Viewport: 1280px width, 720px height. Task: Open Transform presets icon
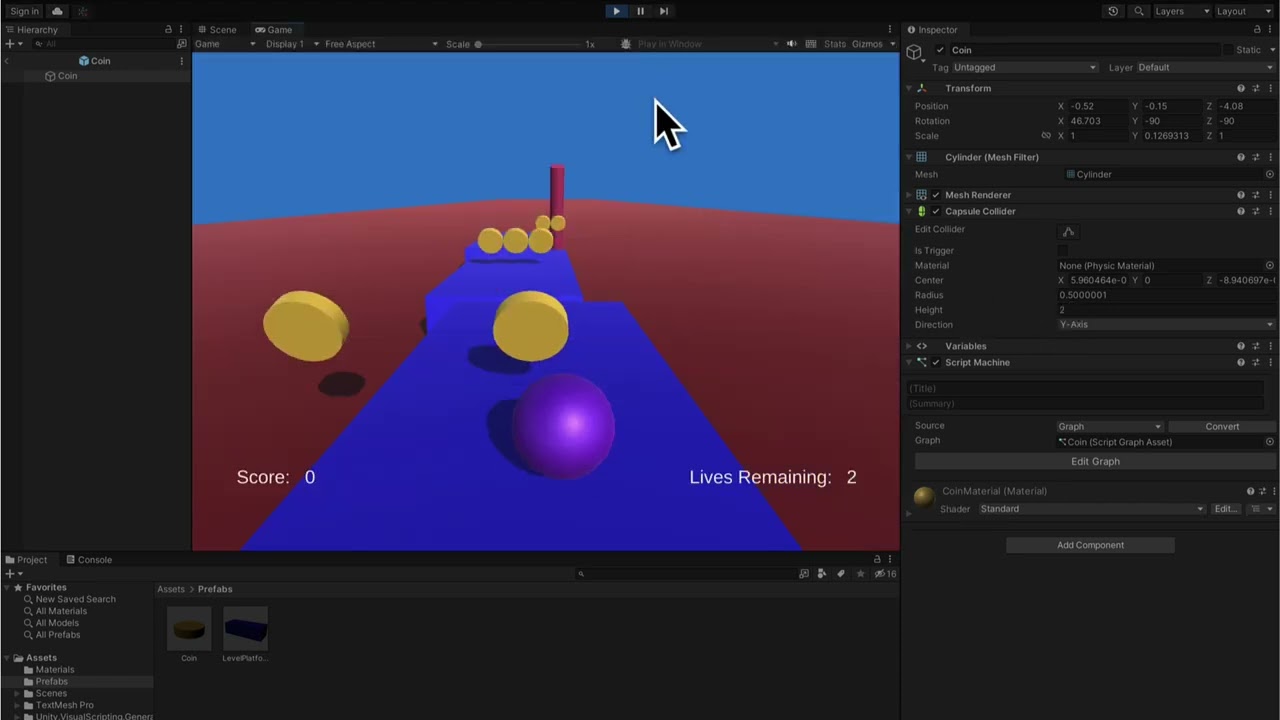[x=1256, y=88]
